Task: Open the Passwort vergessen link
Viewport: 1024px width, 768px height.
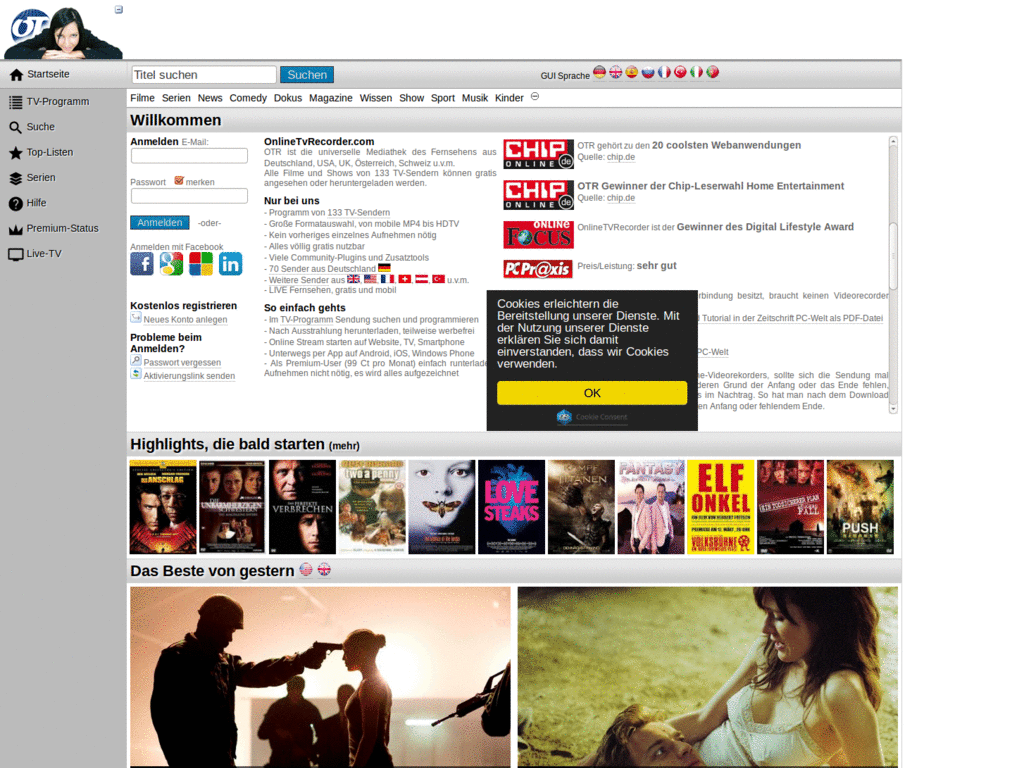Action: (182, 362)
